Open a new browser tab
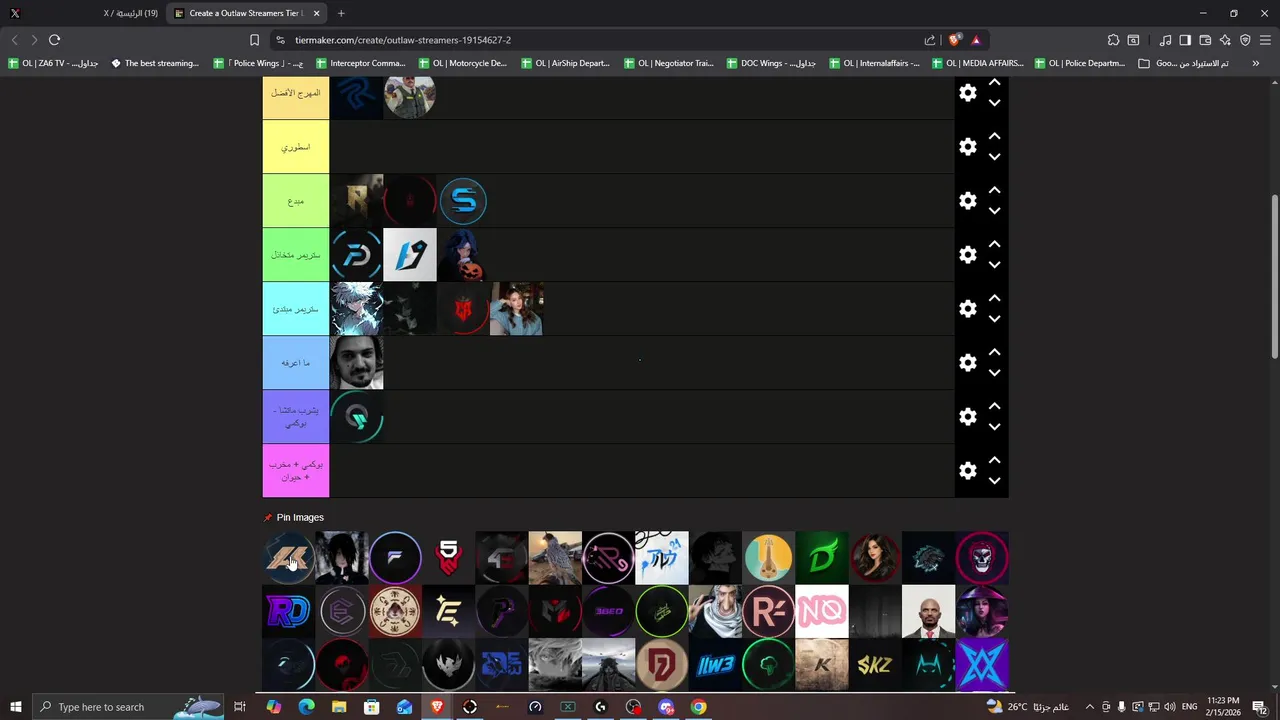This screenshot has height=720, width=1280. pos(341,13)
